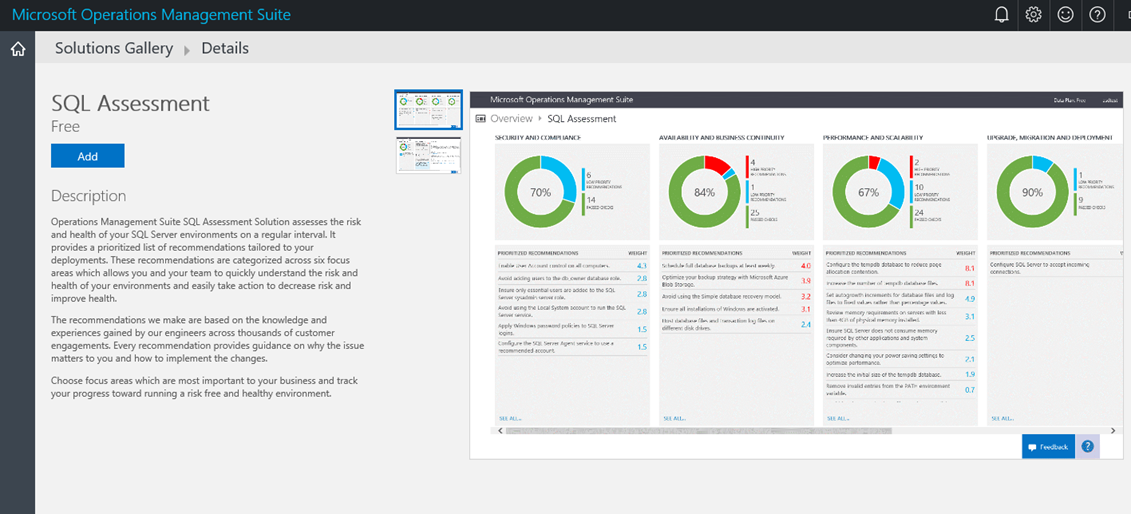Viewport: 1131px width, 514px height.
Task: Click the 70% Security and Compliance donut chart
Action: [540, 192]
